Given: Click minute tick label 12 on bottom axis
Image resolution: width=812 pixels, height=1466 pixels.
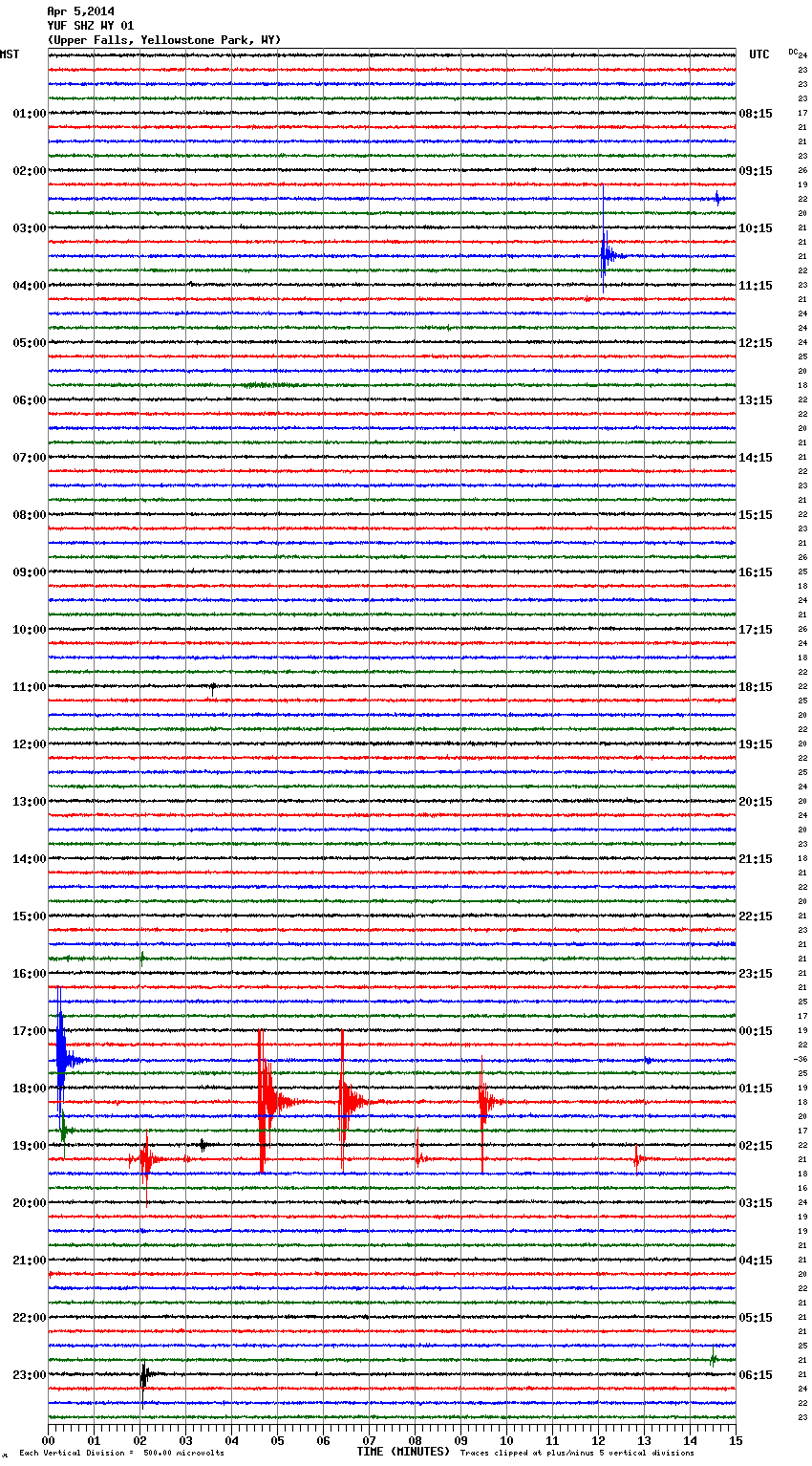Looking at the screenshot, I should click(x=599, y=1440).
